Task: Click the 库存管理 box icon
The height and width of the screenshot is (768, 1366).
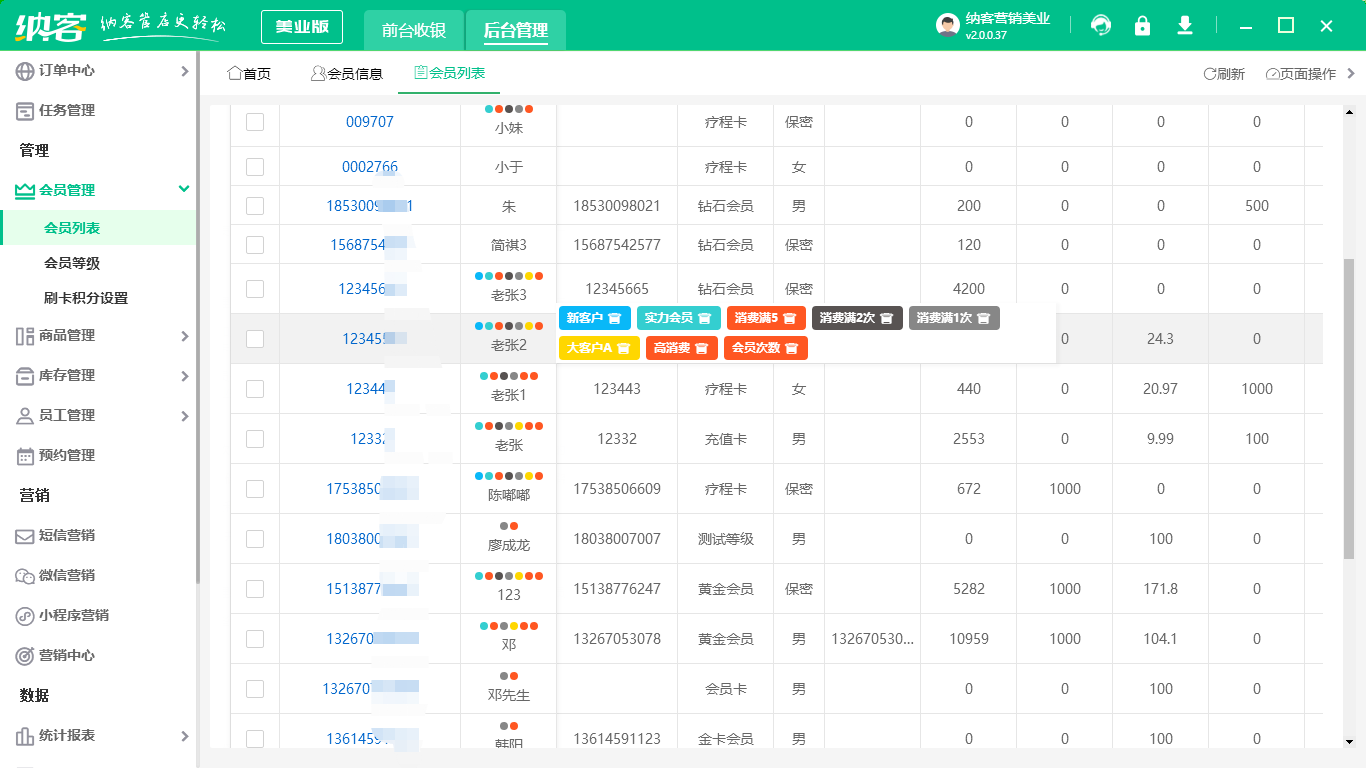Action: click(x=24, y=376)
